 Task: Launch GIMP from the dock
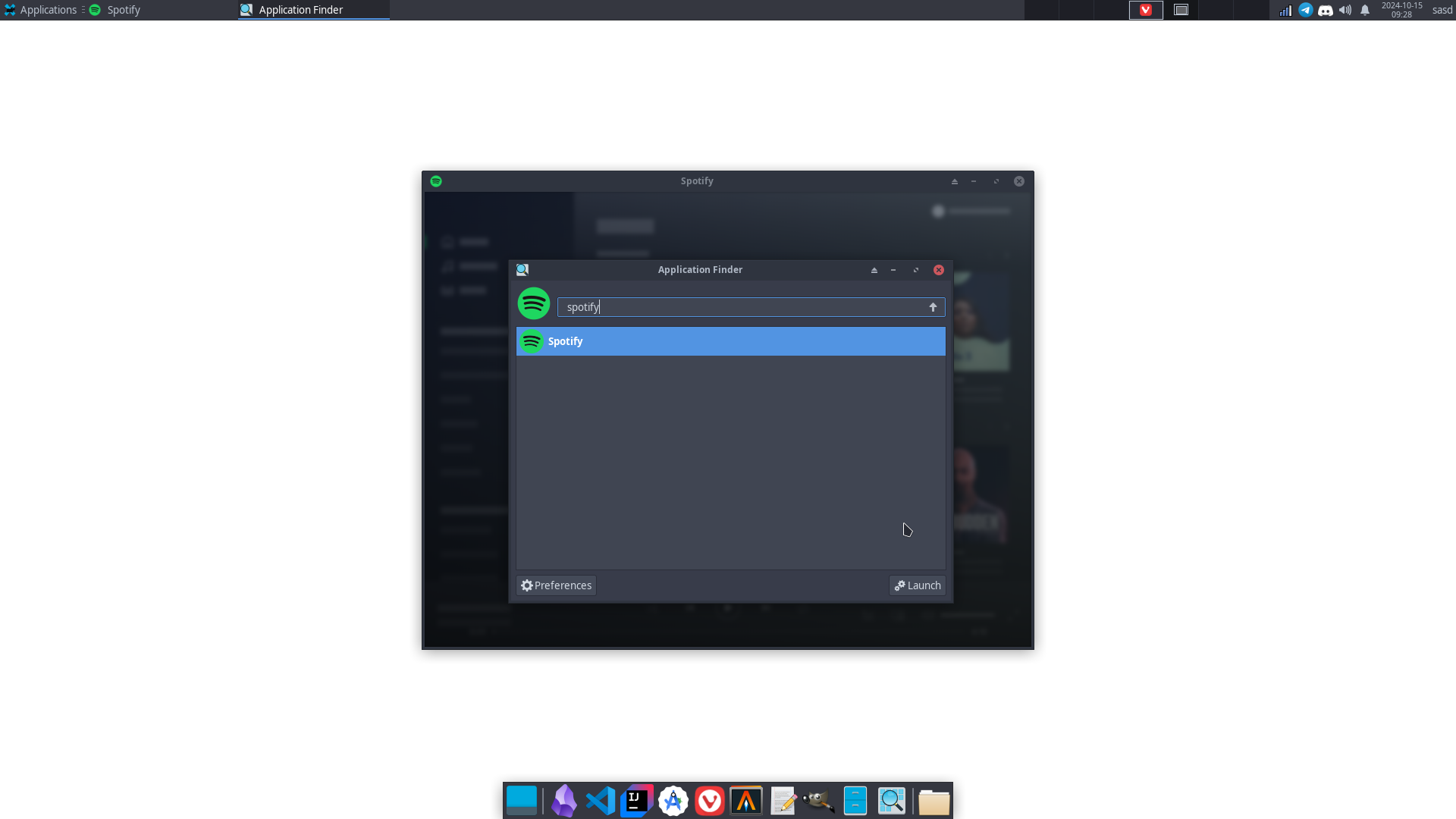[819, 801]
